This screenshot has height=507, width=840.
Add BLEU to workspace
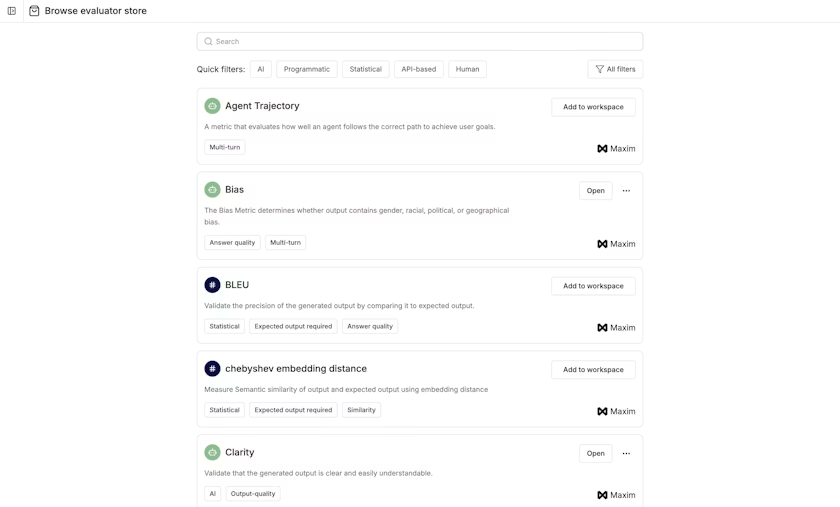click(593, 286)
